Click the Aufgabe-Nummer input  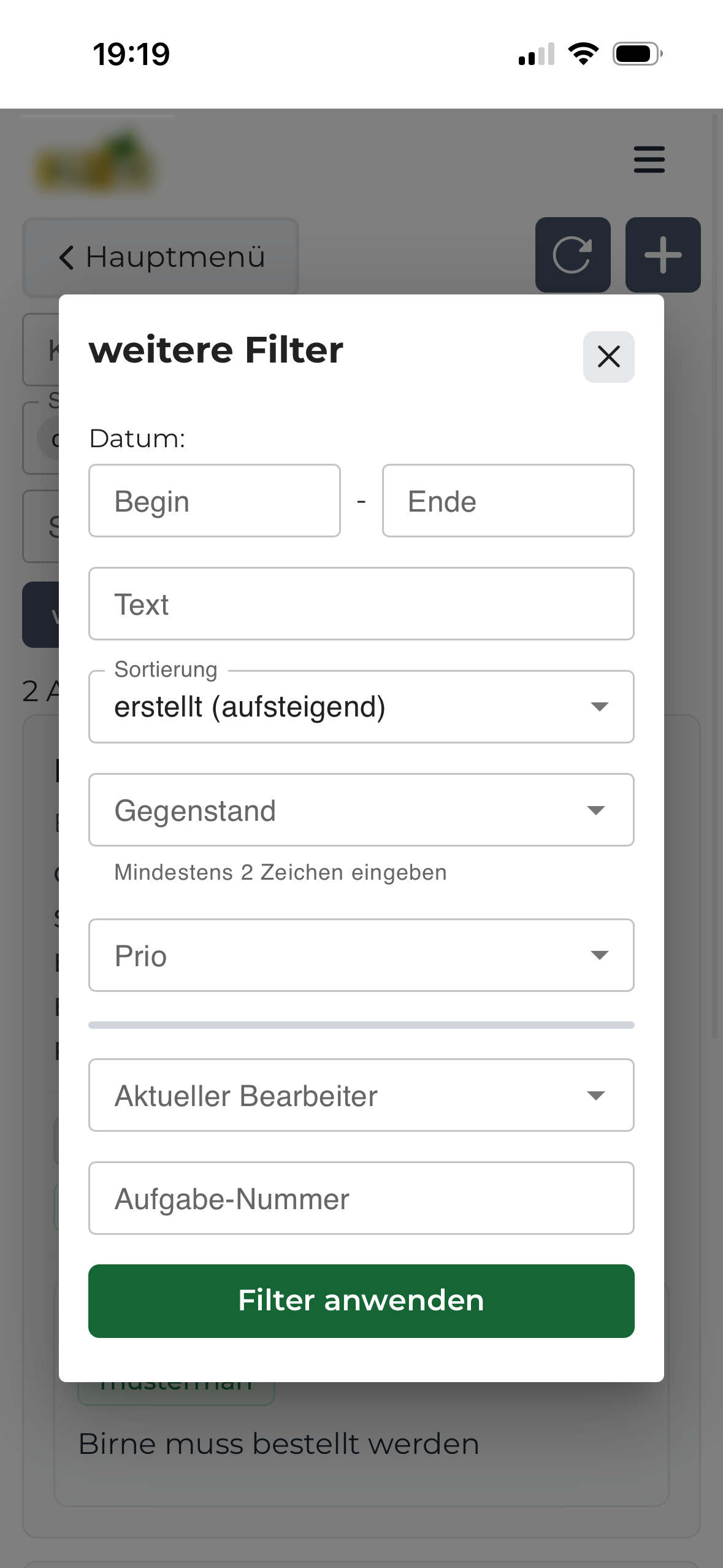361,1198
